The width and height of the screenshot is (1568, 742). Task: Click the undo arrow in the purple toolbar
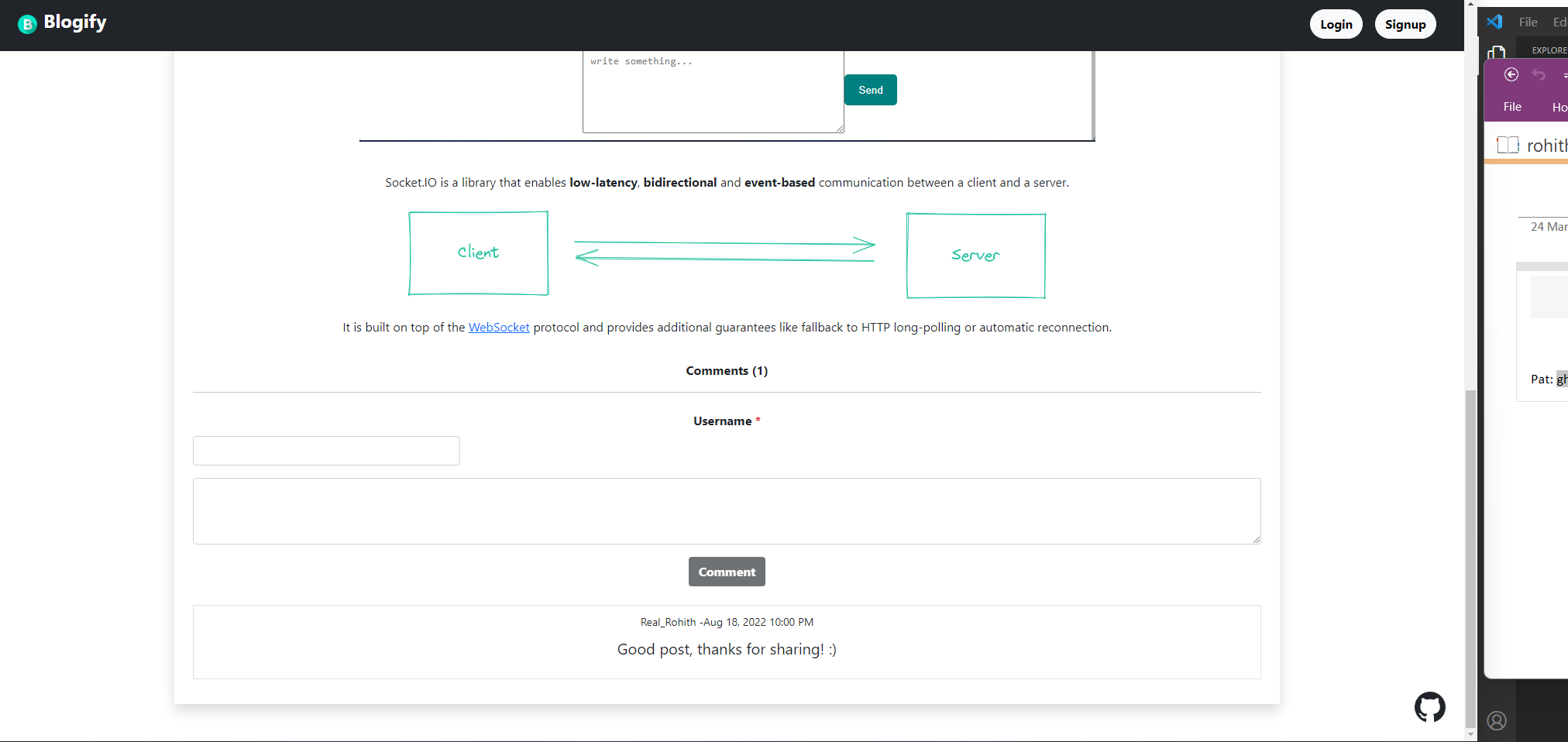pyautogui.click(x=1539, y=74)
